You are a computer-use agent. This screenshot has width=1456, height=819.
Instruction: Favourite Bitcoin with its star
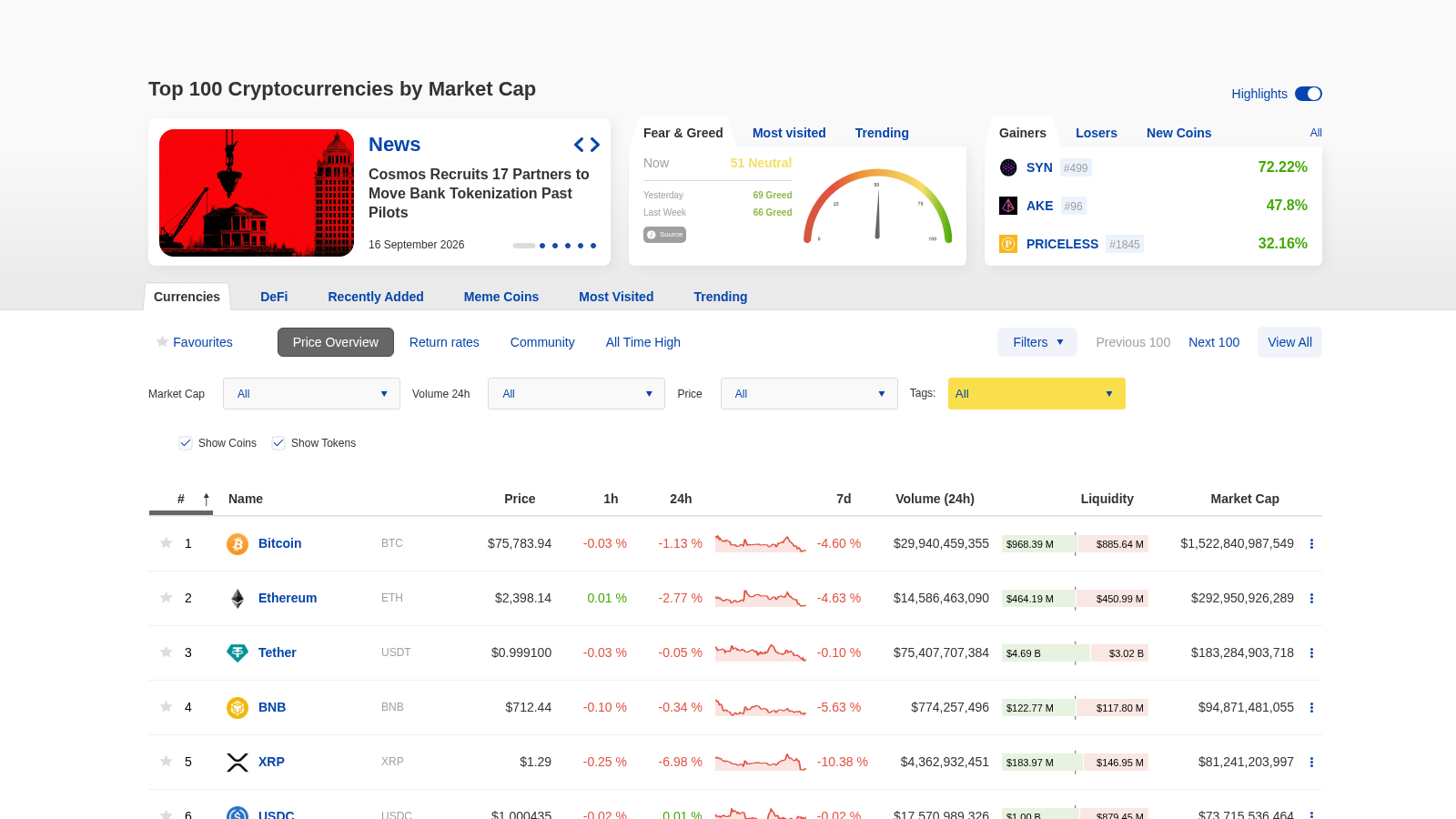[166, 543]
